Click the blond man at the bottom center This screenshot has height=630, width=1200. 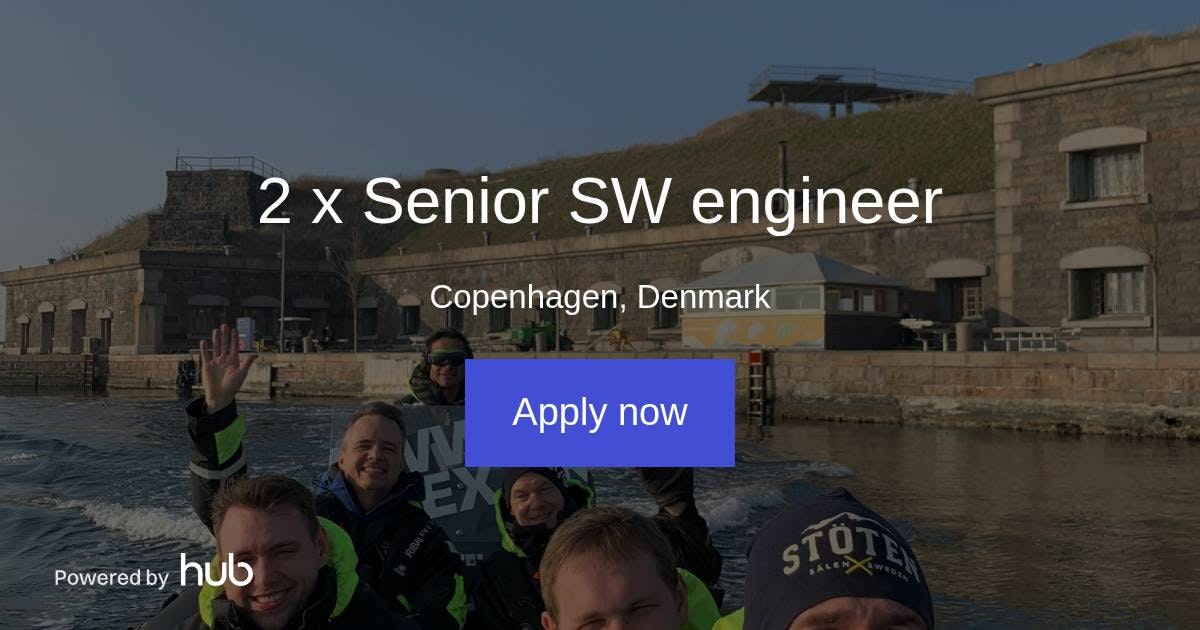(612, 570)
